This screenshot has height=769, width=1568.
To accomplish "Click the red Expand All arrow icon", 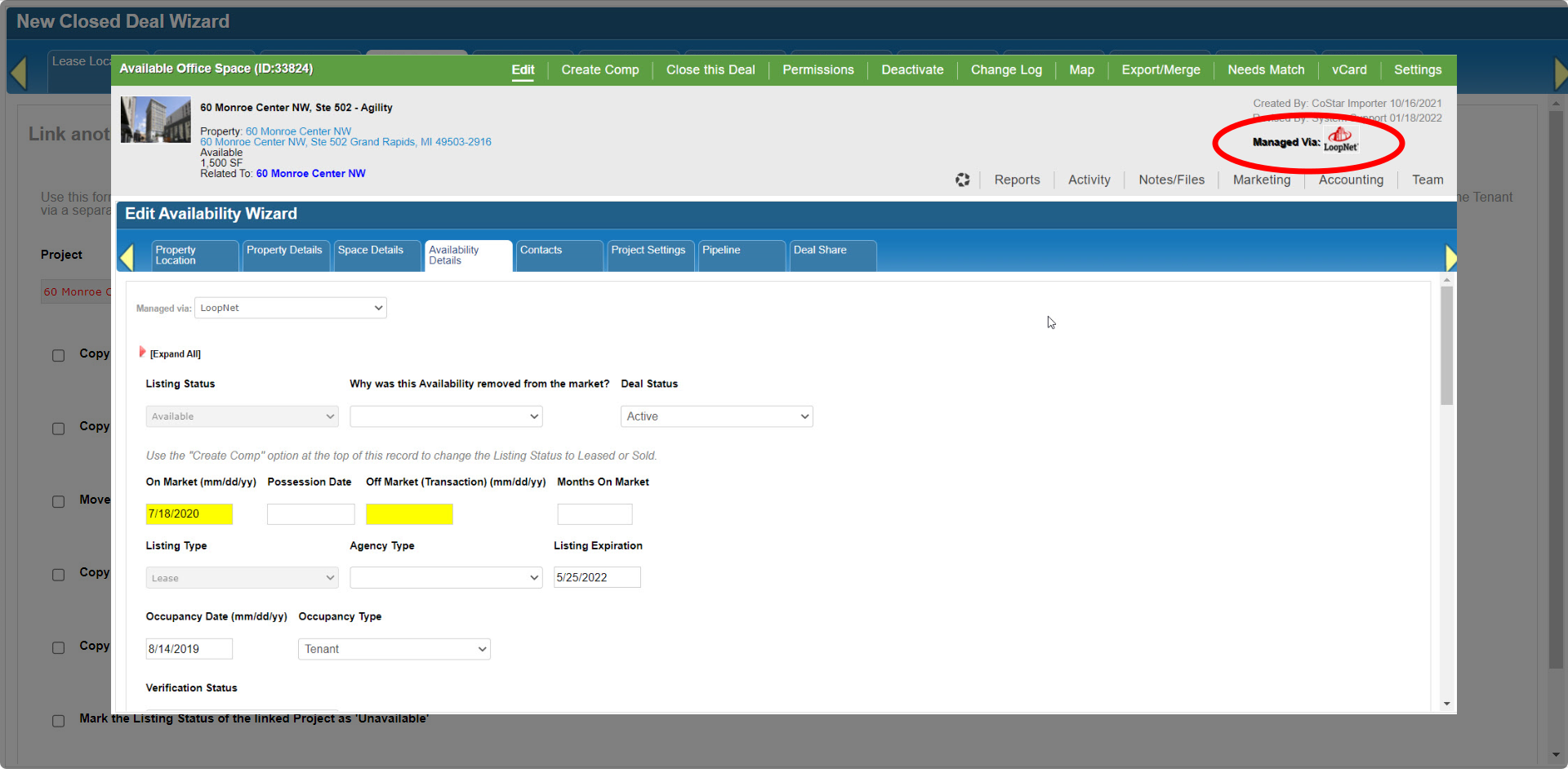I will click(142, 352).
